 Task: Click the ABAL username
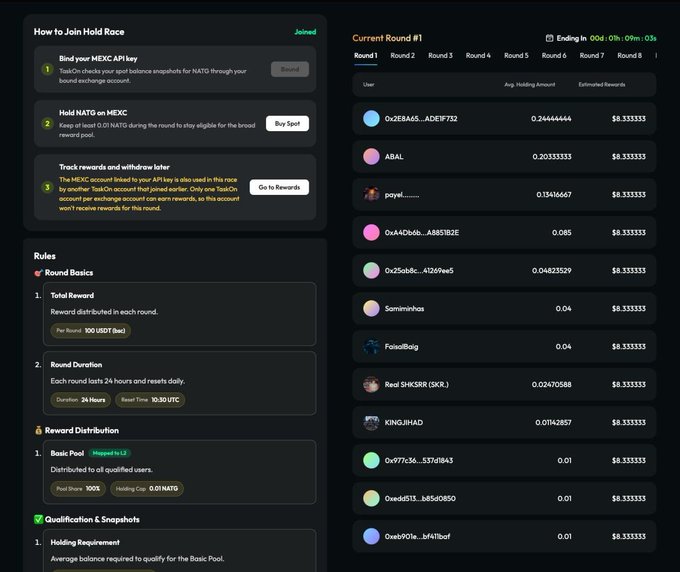[x=394, y=157]
